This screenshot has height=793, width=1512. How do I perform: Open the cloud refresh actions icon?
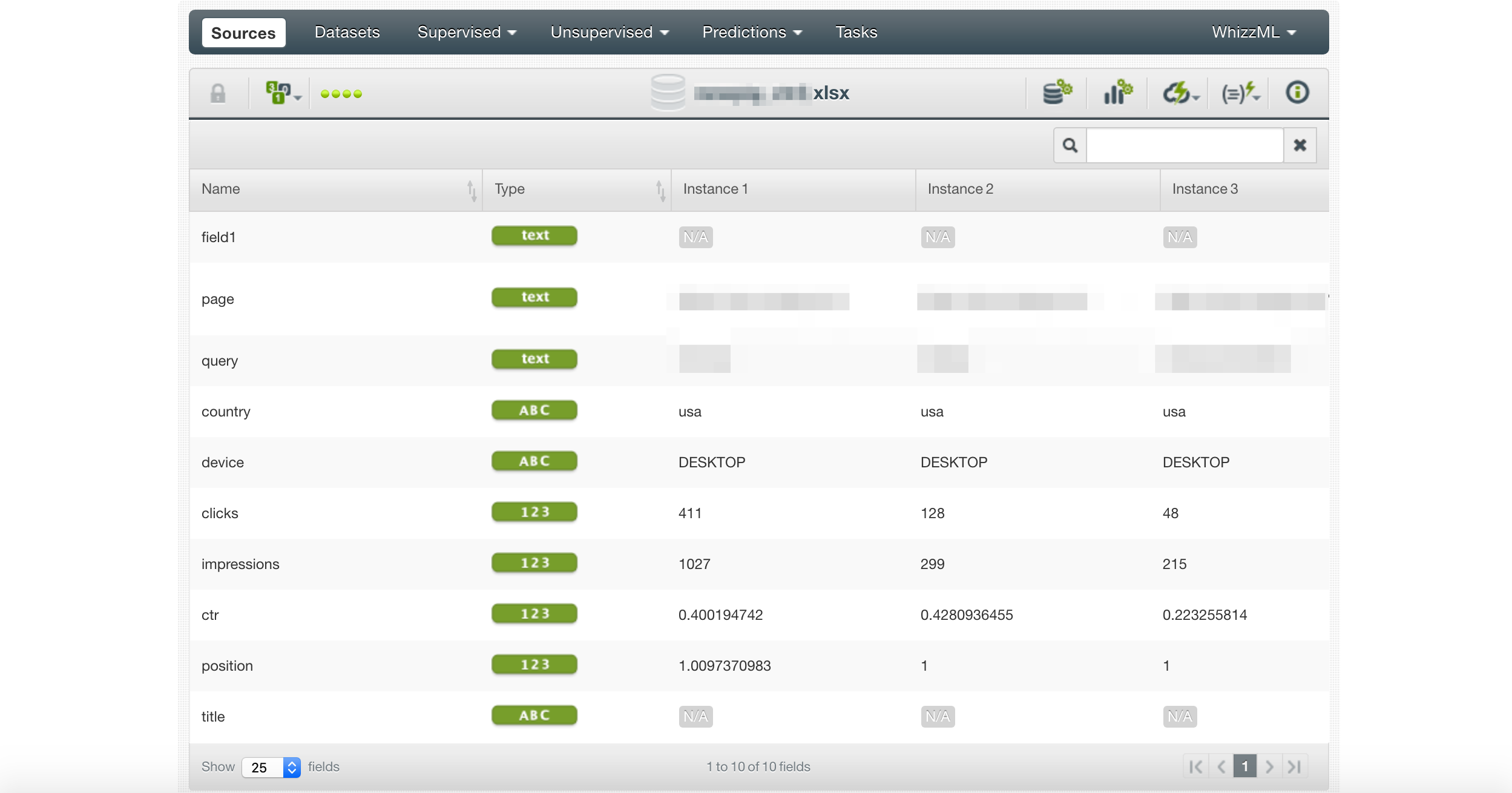pyautogui.click(x=1179, y=93)
